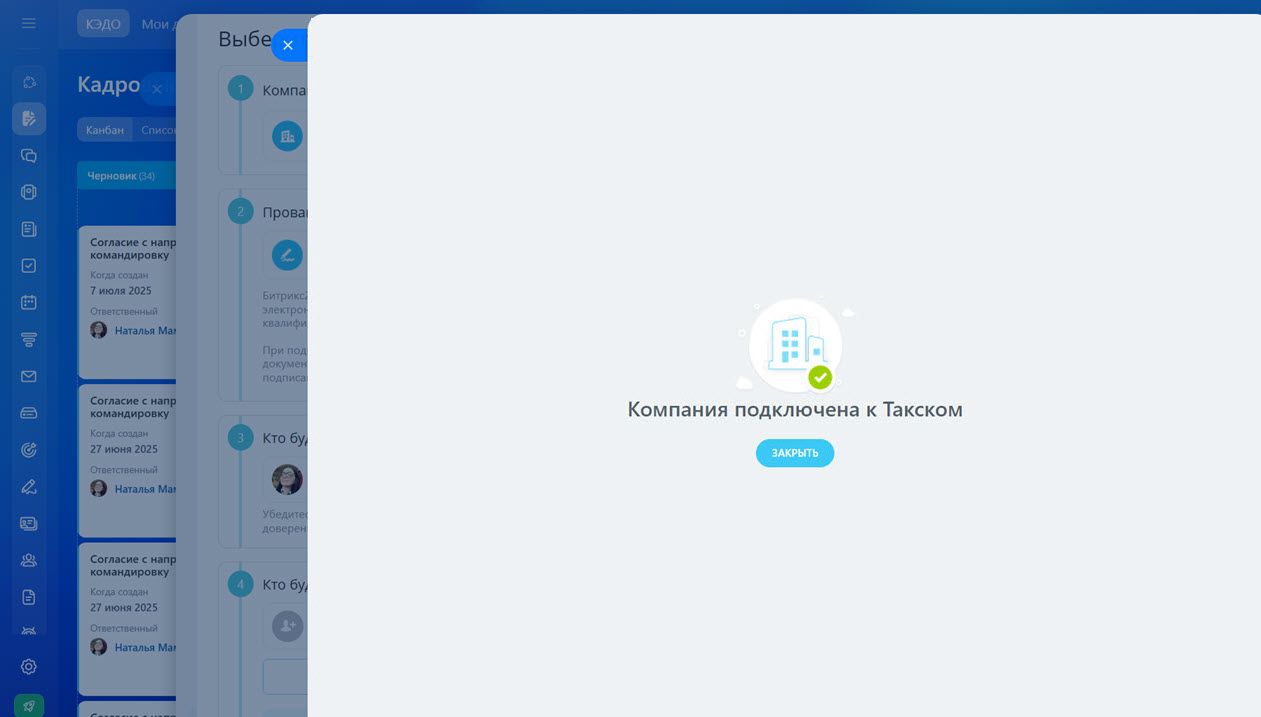This screenshot has height=717, width=1261.
Task: Open the chats messenger icon
Action: tap(29, 155)
